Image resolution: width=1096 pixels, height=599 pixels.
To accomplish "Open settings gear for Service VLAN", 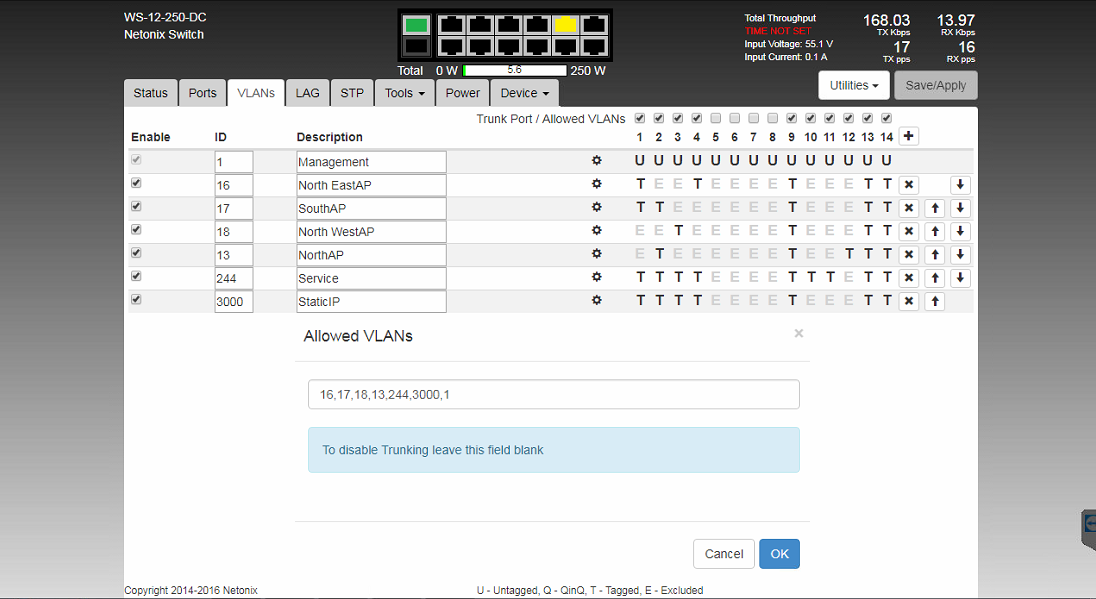I will coord(597,277).
